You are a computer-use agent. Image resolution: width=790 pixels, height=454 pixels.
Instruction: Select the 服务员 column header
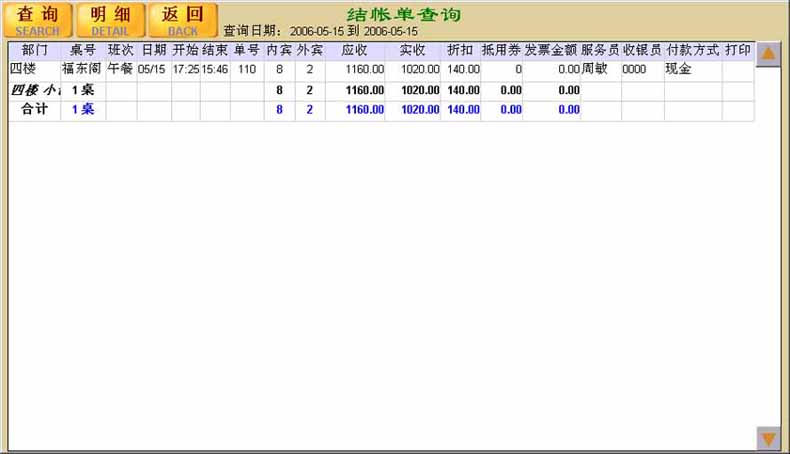[x=600, y=50]
